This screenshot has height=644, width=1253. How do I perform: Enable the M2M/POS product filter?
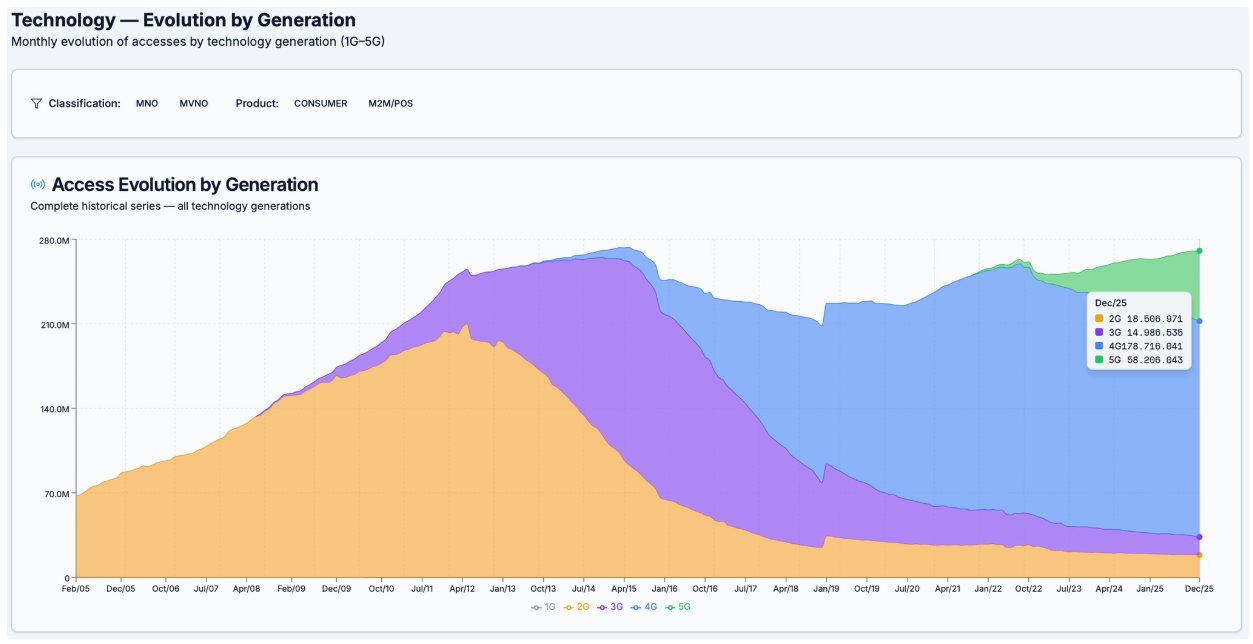[390, 104]
